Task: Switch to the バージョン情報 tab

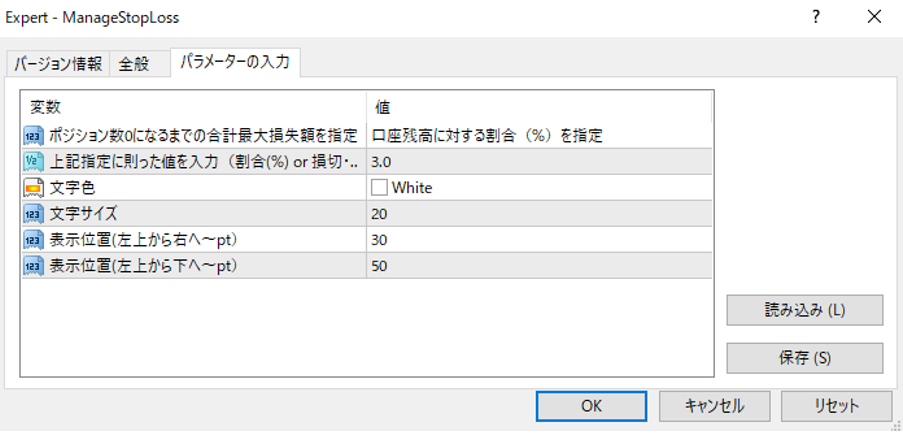Action: click(x=57, y=64)
